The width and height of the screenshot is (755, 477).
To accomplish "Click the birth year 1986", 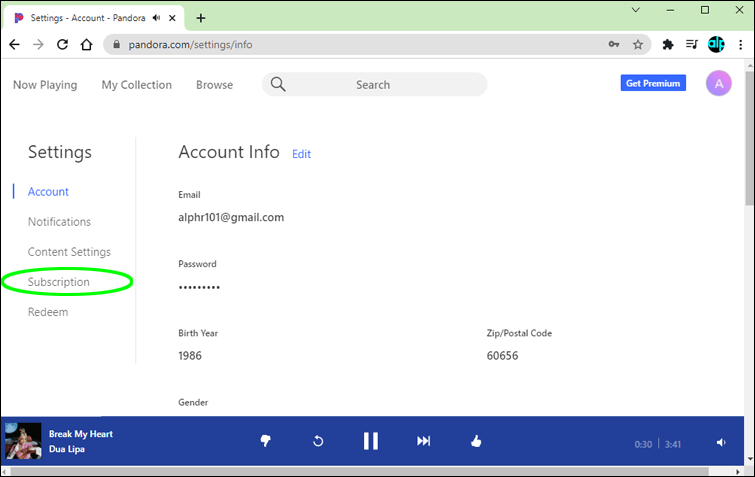I will 190,356.
